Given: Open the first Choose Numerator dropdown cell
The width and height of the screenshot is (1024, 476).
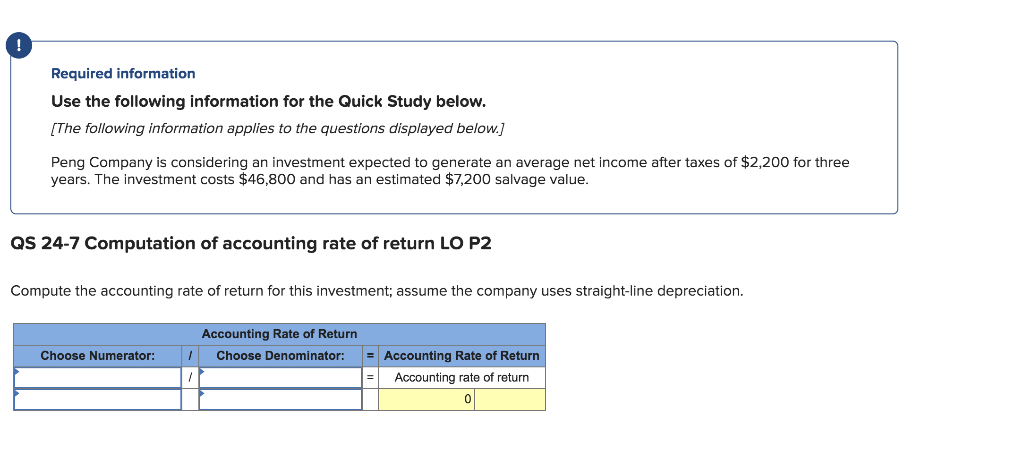Looking at the screenshot, I should coord(97,377).
